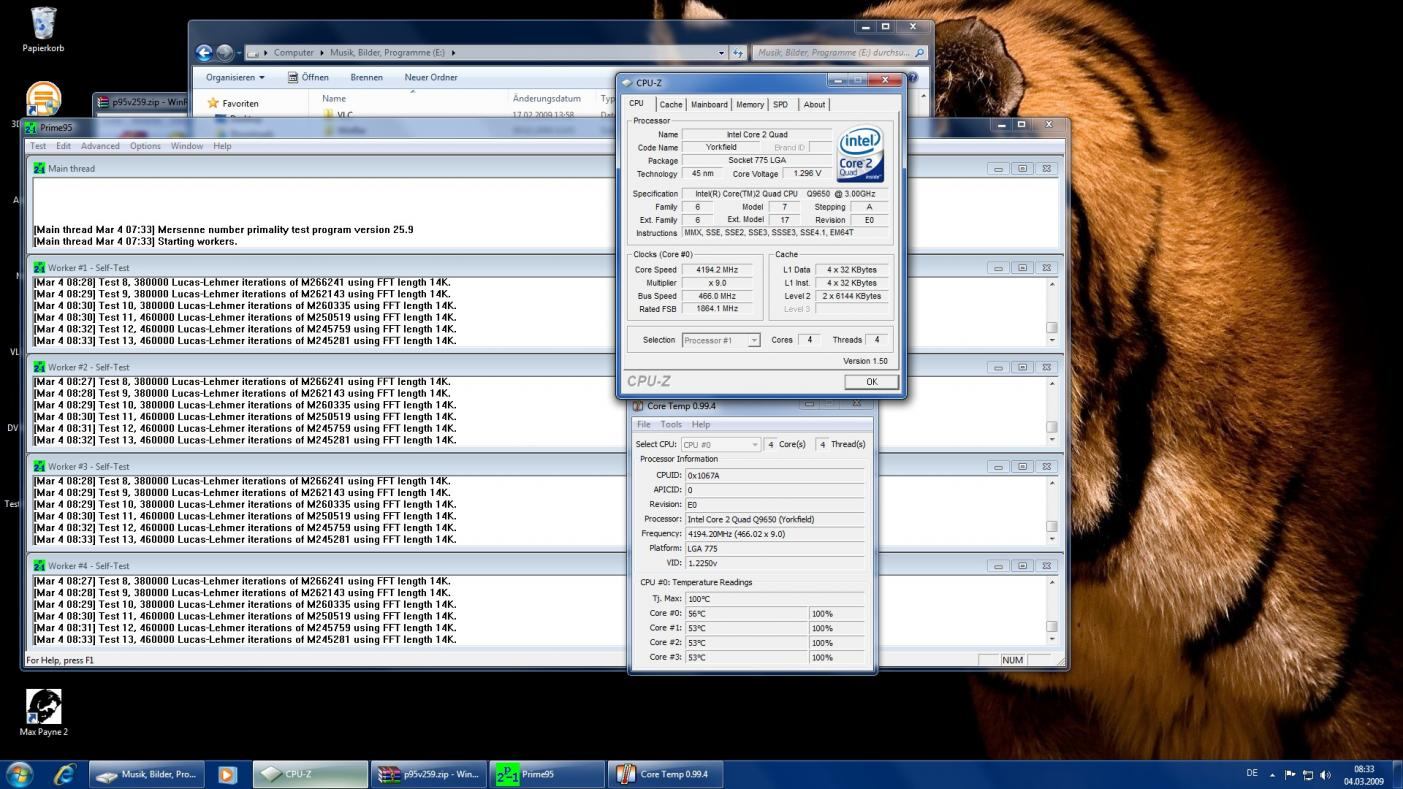
Task: Click the Frequency value 4194.20MHz in Core Temp
Action: coord(775,534)
